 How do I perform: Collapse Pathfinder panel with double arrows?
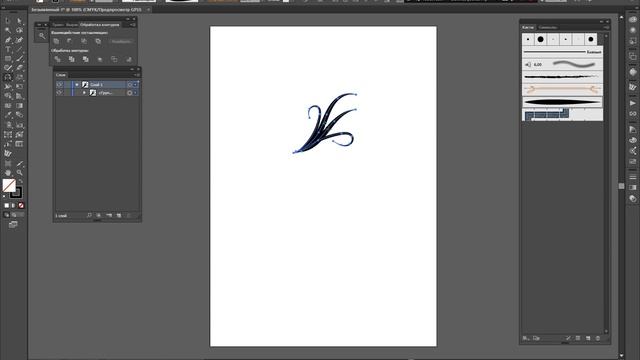tap(127, 19)
